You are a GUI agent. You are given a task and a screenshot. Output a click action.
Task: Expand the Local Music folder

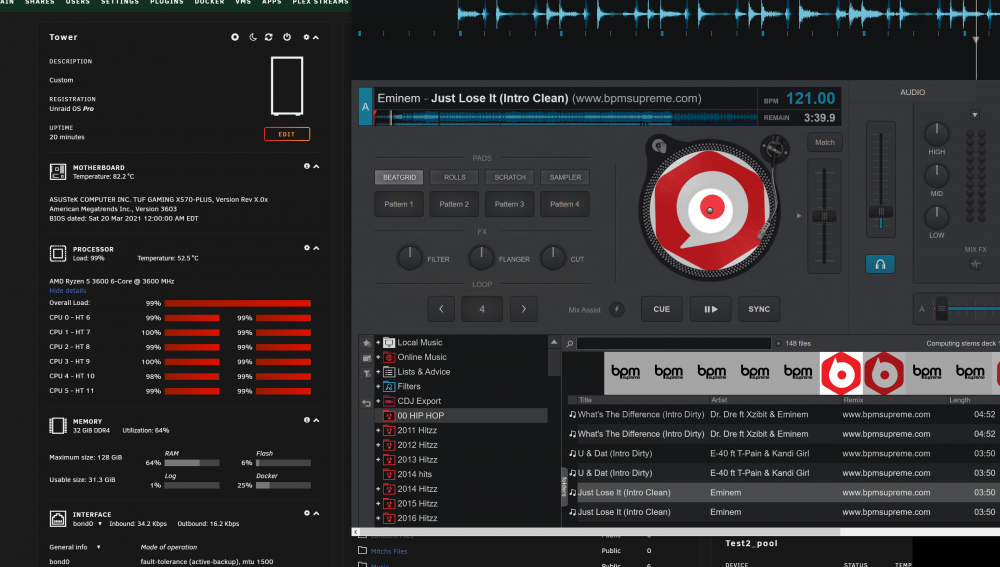click(x=378, y=342)
